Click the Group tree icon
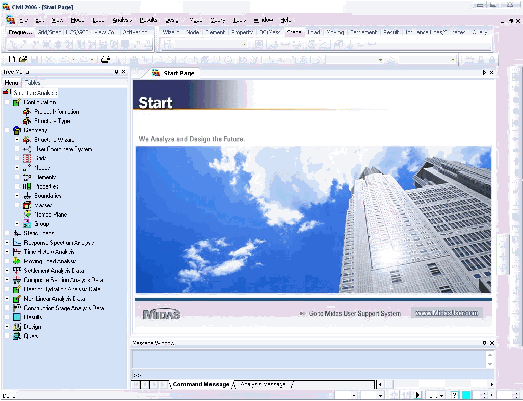 [27, 224]
